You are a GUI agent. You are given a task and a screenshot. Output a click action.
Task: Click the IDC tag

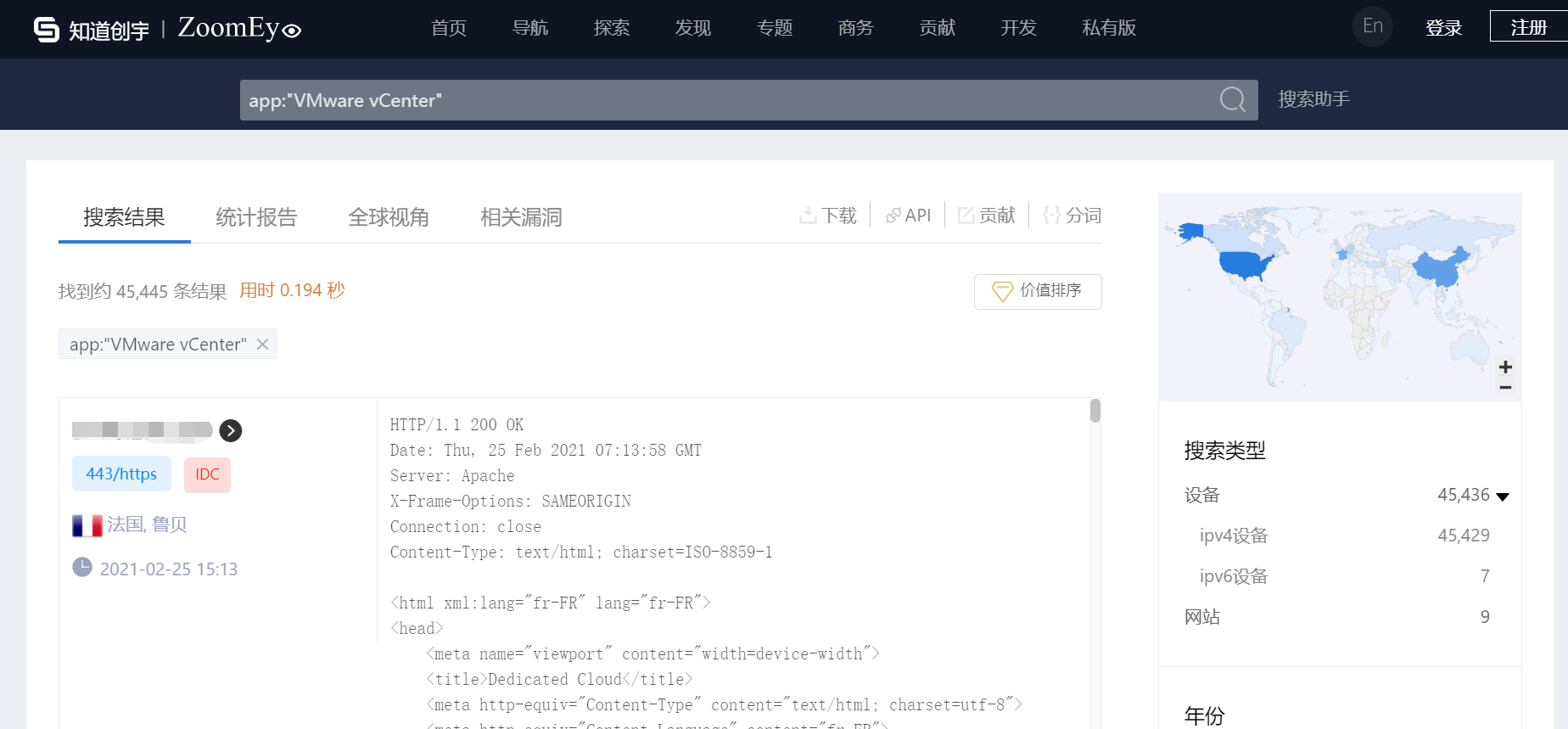coord(207,474)
